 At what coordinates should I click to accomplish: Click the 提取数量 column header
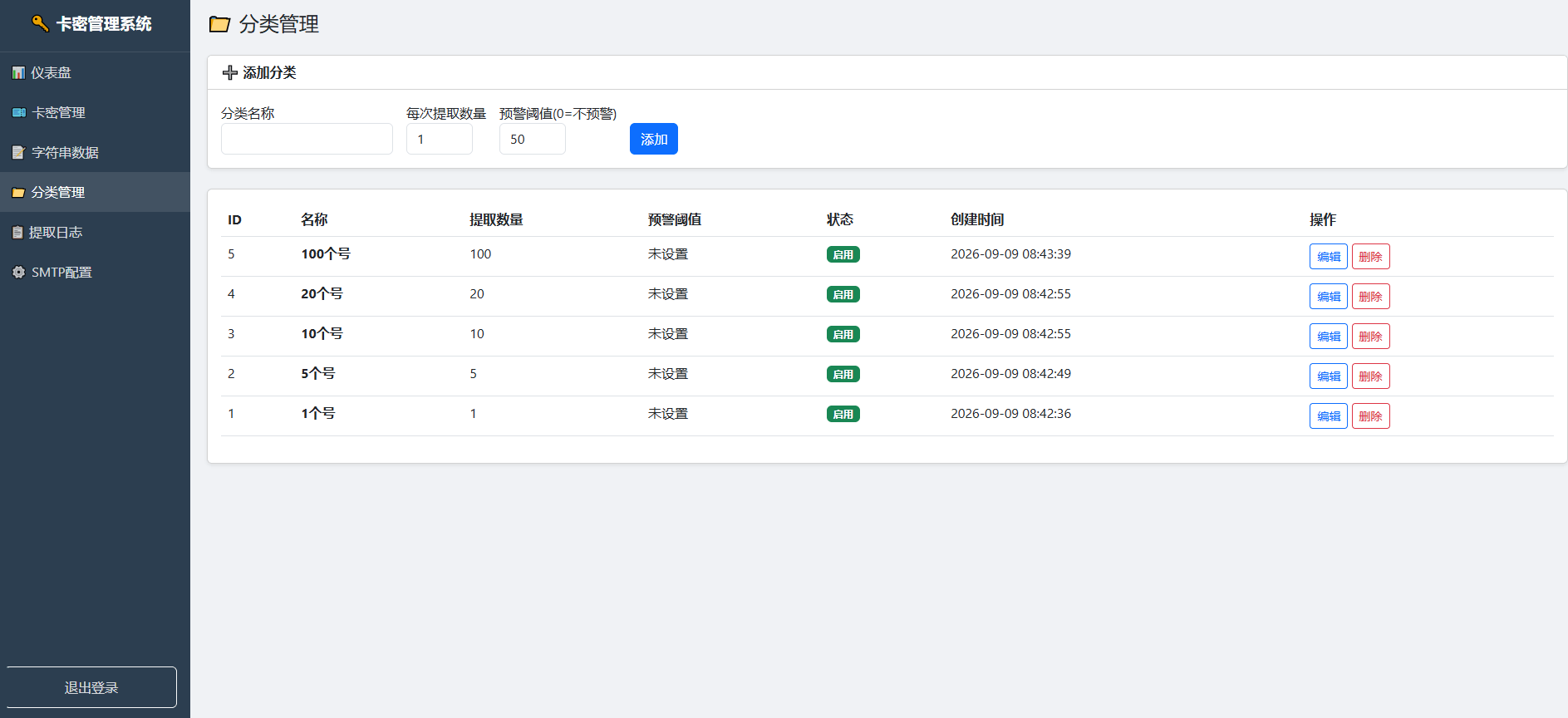496,219
